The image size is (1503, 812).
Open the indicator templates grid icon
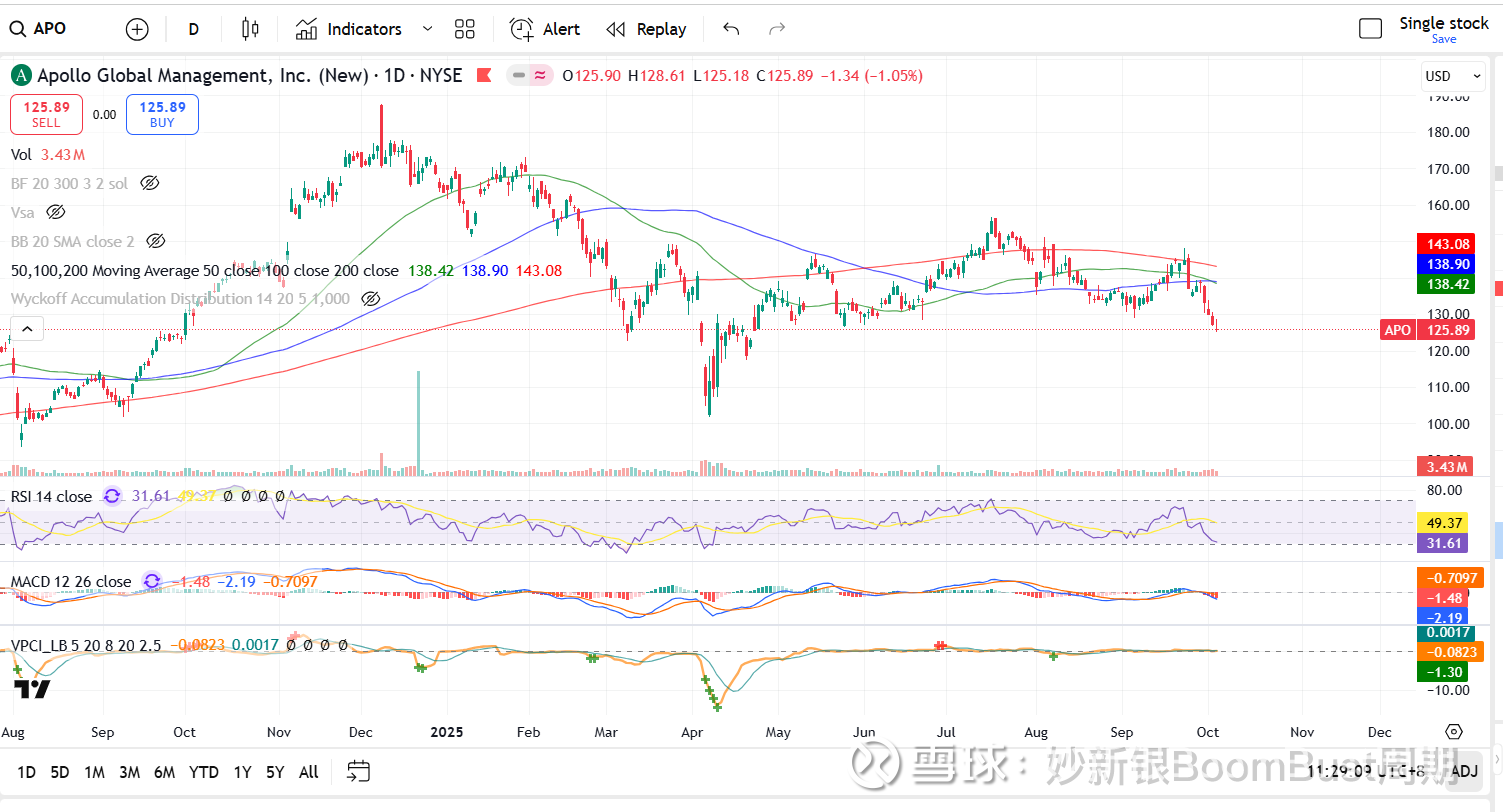click(464, 29)
